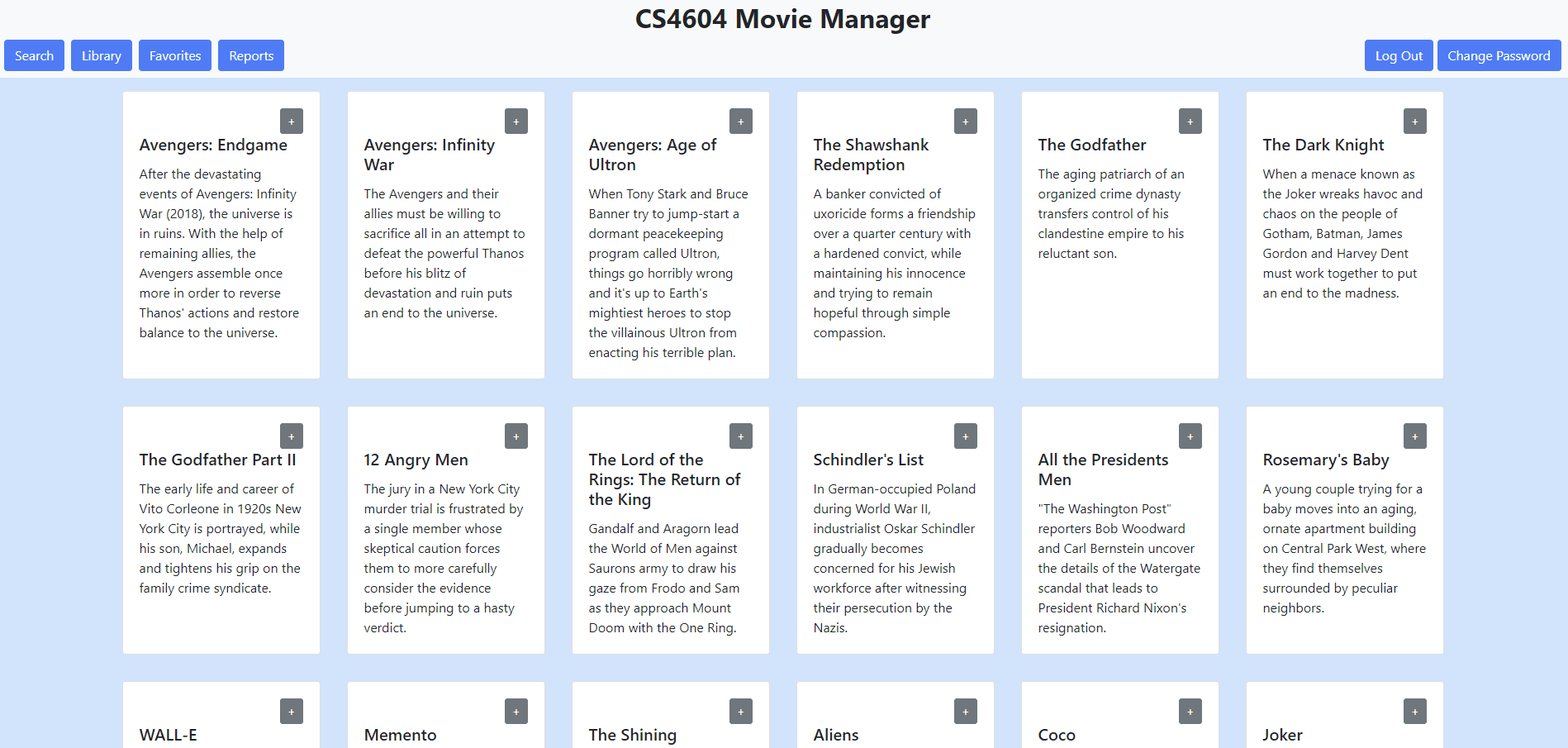Click the plus icon on Avengers: Endgame
1568x748 pixels.
[x=291, y=121]
